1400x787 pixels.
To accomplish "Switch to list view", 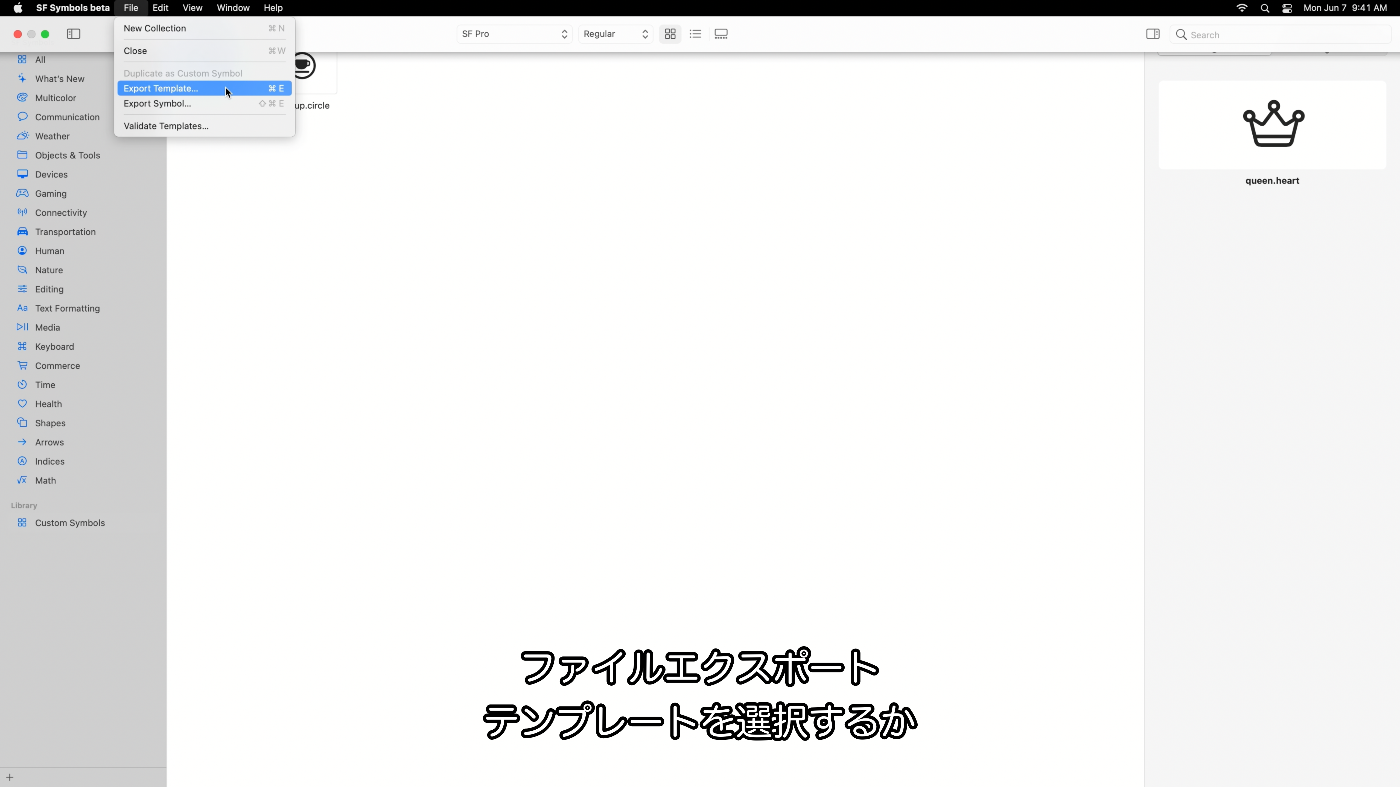I will coord(696,34).
